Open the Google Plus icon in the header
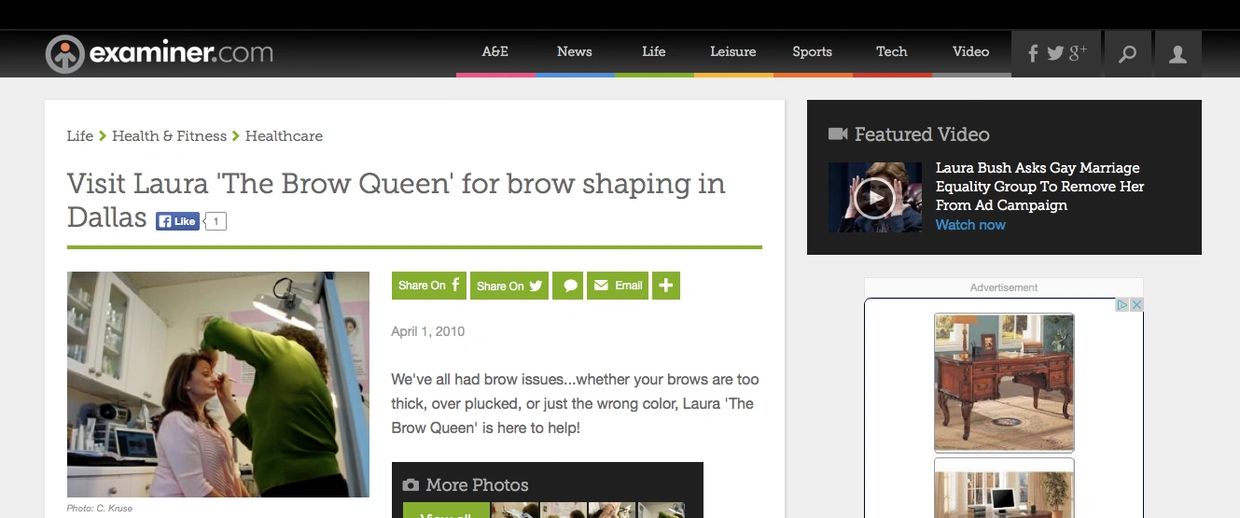 pyautogui.click(x=1078, y=53)
